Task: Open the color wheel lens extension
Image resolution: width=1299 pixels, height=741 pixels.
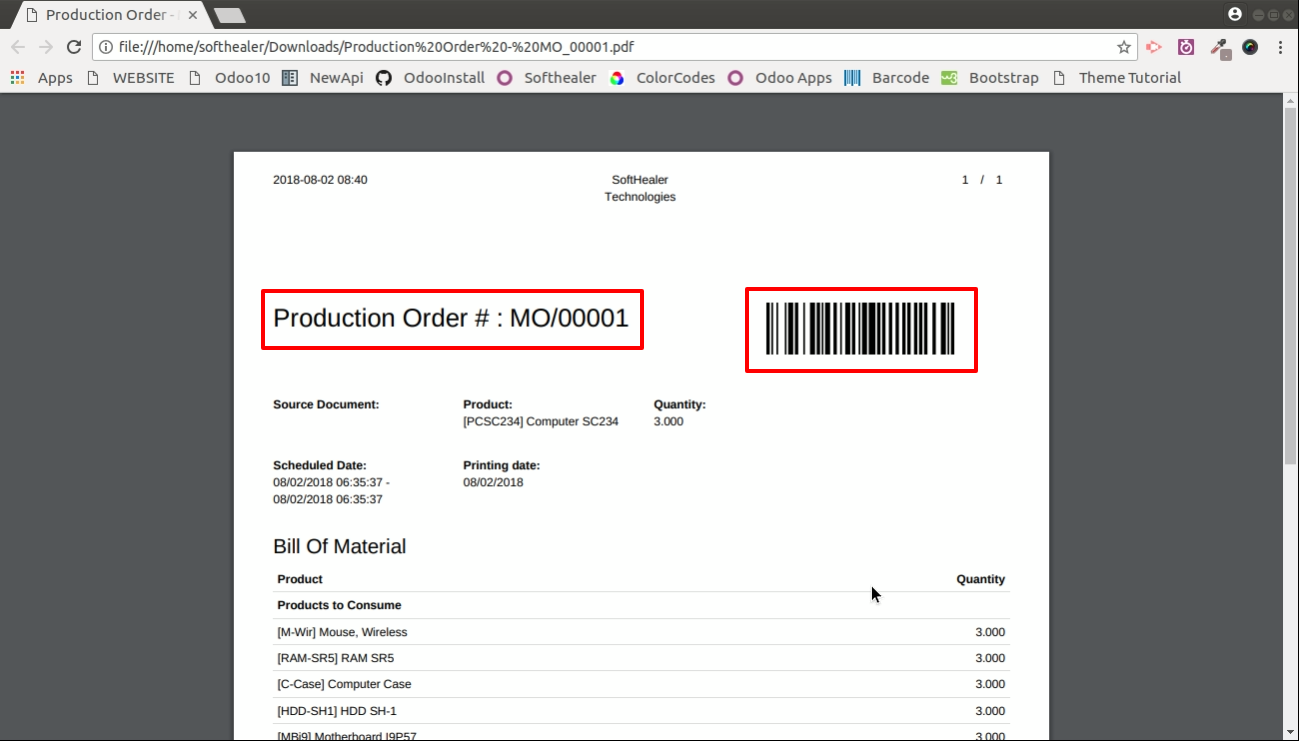Action: coord(1250,47)
